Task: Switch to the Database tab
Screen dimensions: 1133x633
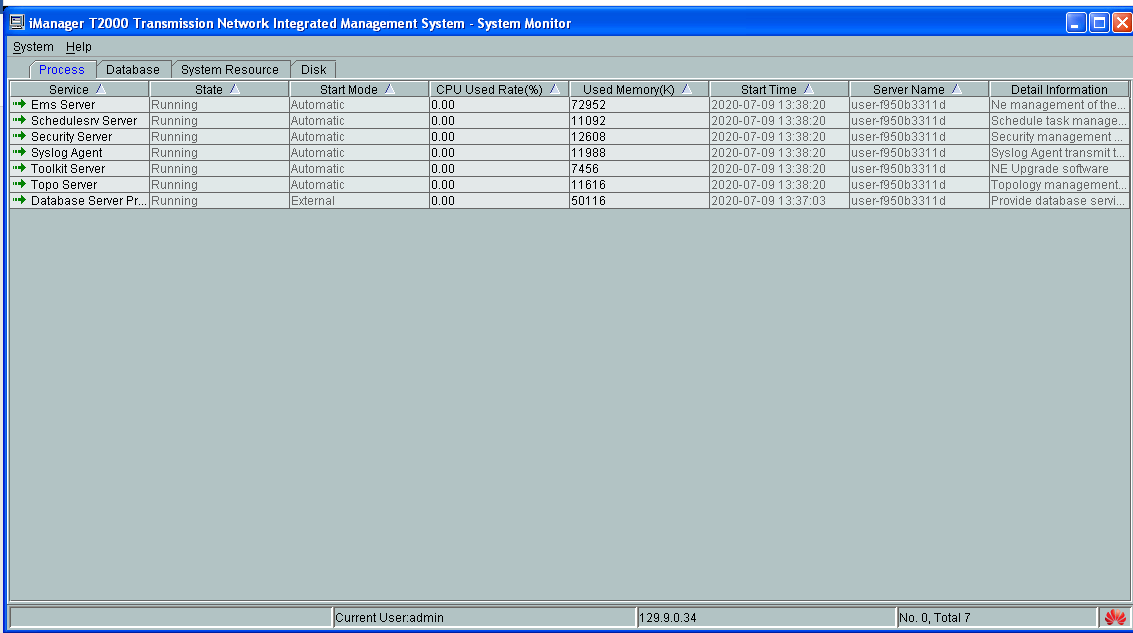Action: pyautogui.click(x=133, y=69)
